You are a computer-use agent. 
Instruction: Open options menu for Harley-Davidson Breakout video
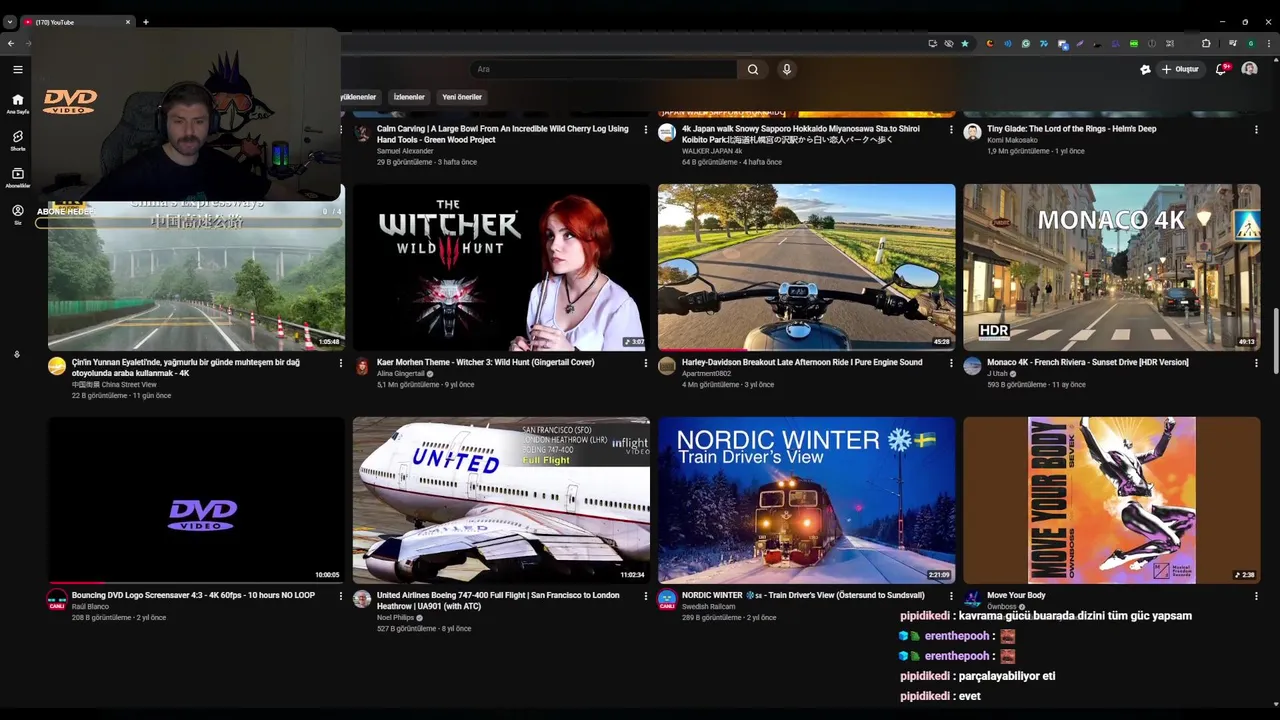pyautogui.click(x=951, y=363)
